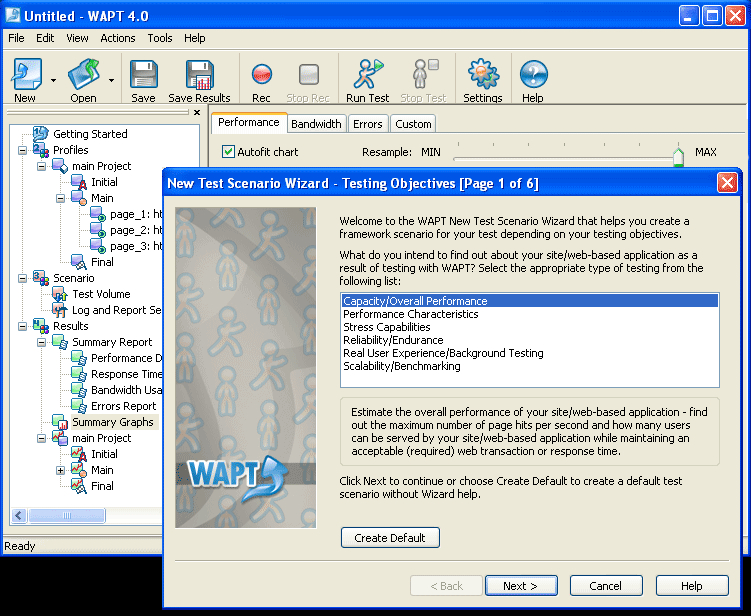Switch to the Bandwidth tab
751x616 pixels.
316,124
